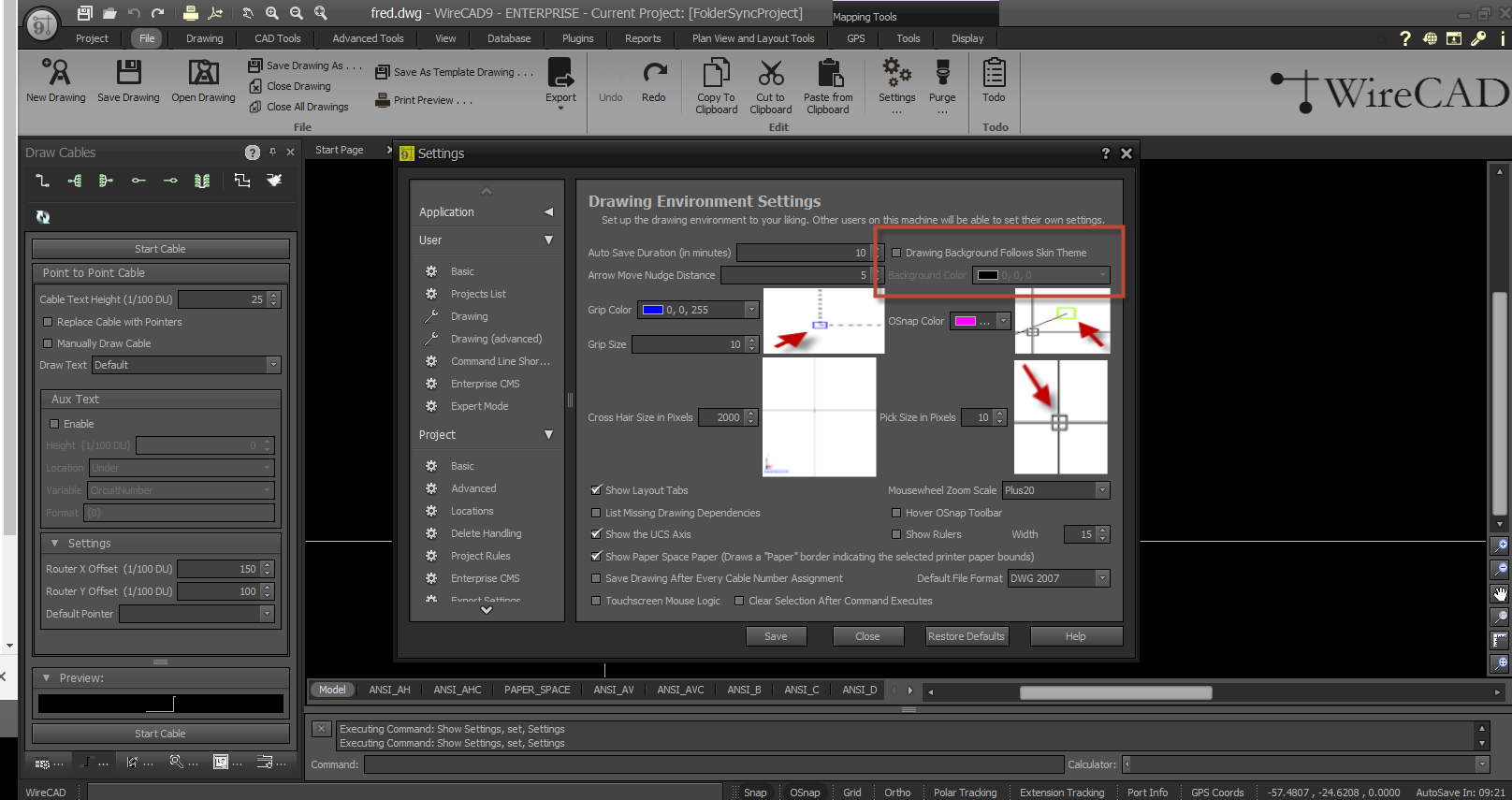Click Print Preview in ribbon
Screen dimensions: 1512x800
[x=424, y=100]
